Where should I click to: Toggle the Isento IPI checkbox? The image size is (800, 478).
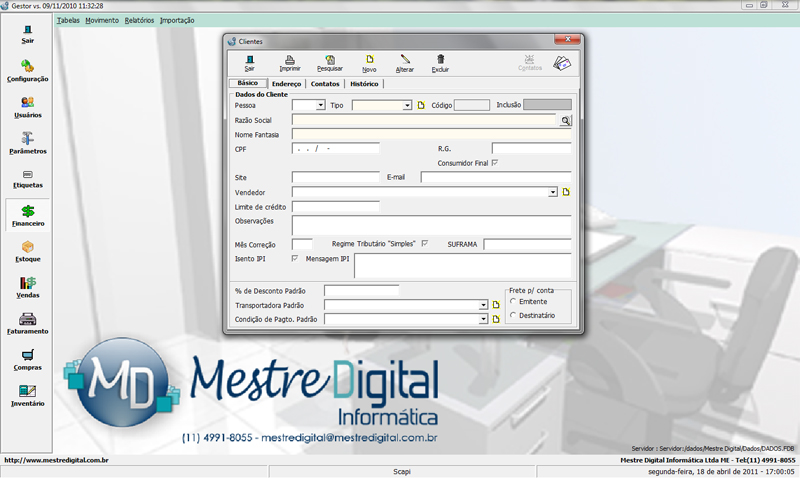294,259
